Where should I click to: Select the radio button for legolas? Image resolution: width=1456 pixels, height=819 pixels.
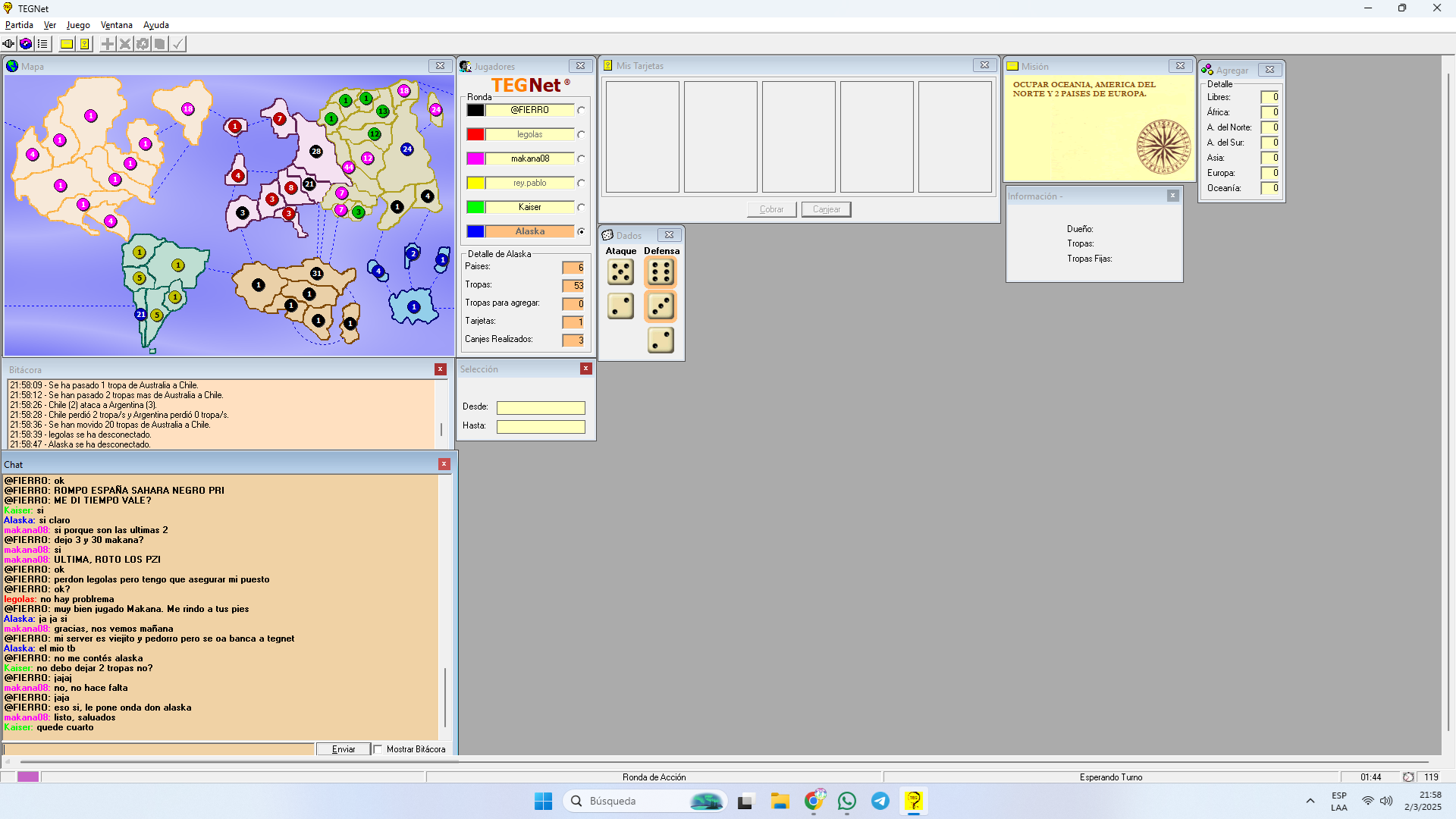(x=581, y=135)
